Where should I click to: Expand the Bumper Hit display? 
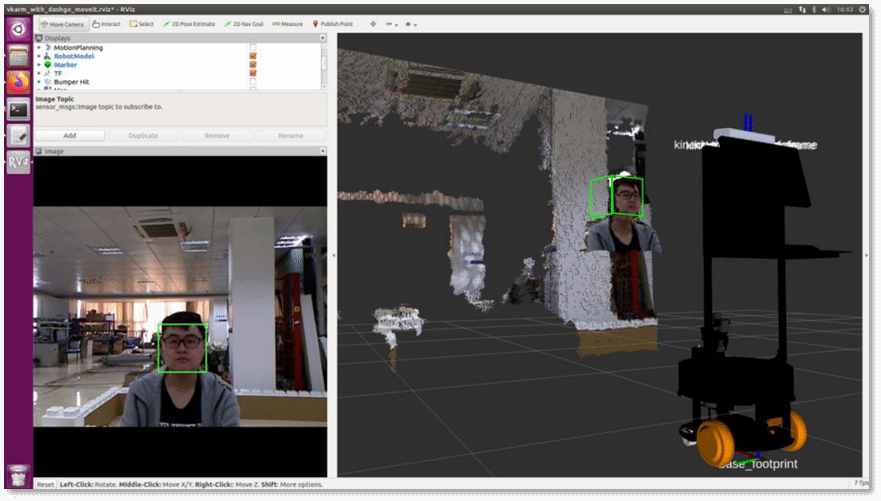39,81
